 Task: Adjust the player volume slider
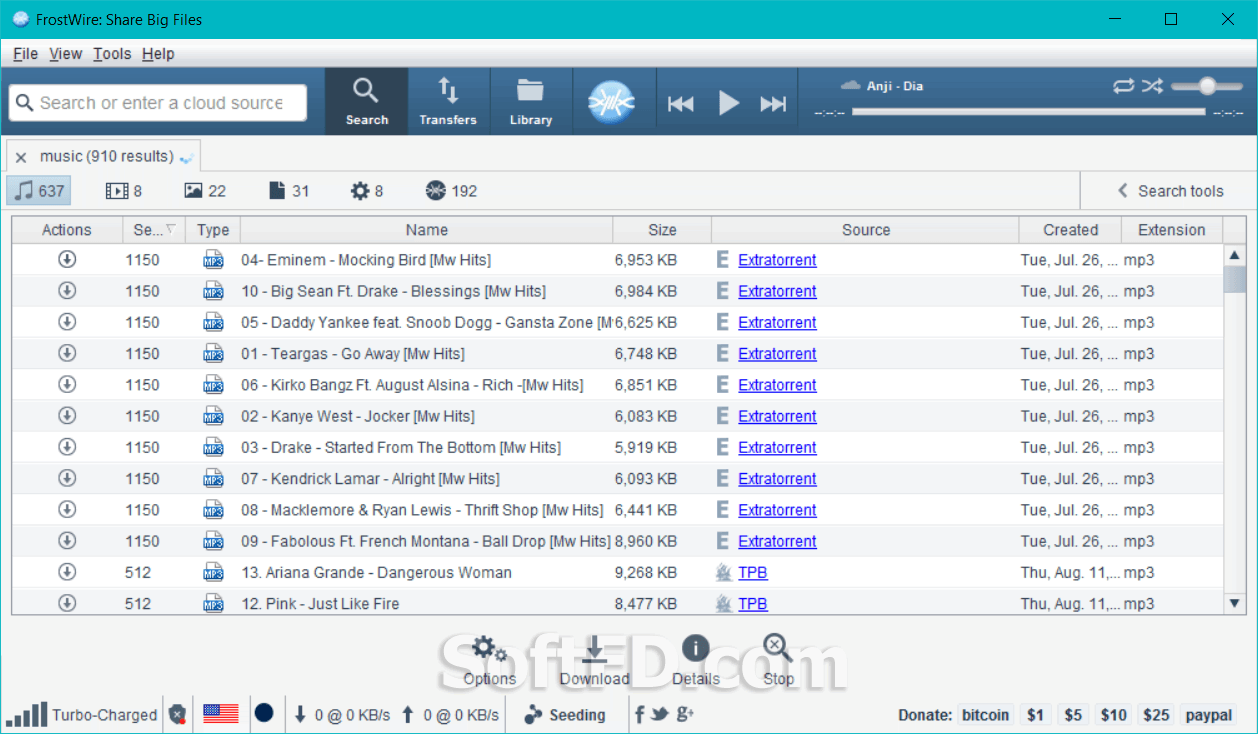[1206, 86]
